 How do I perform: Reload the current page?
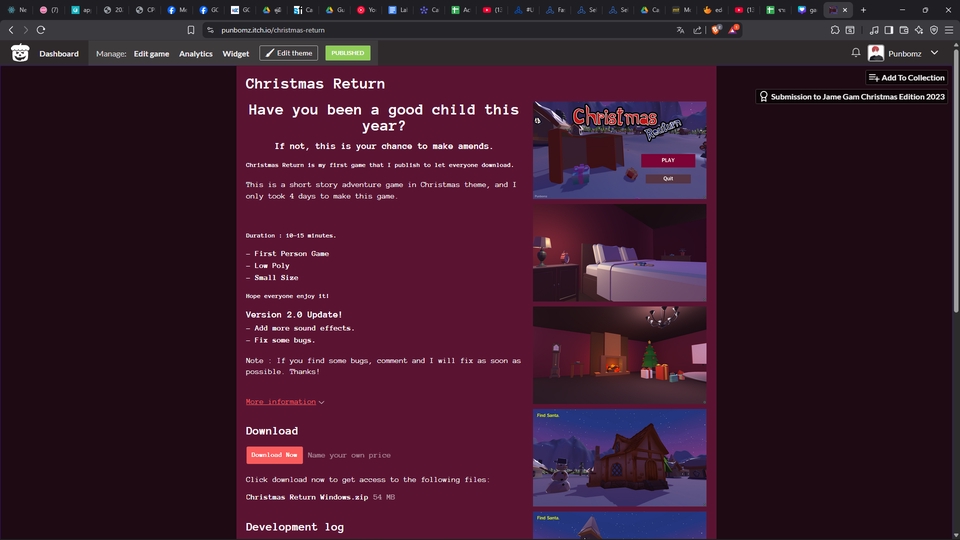(x=41, y=30)
